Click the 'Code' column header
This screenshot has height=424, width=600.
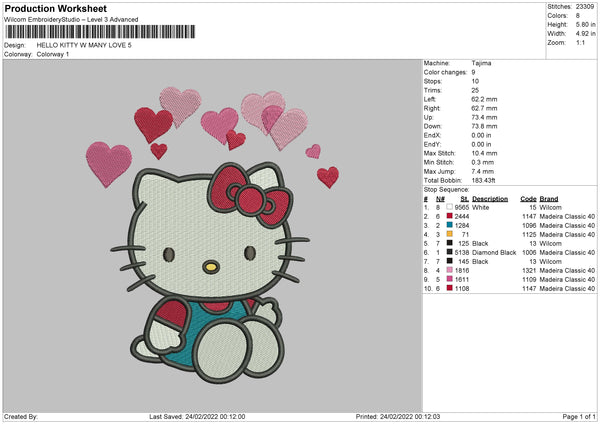click(528, 199)
